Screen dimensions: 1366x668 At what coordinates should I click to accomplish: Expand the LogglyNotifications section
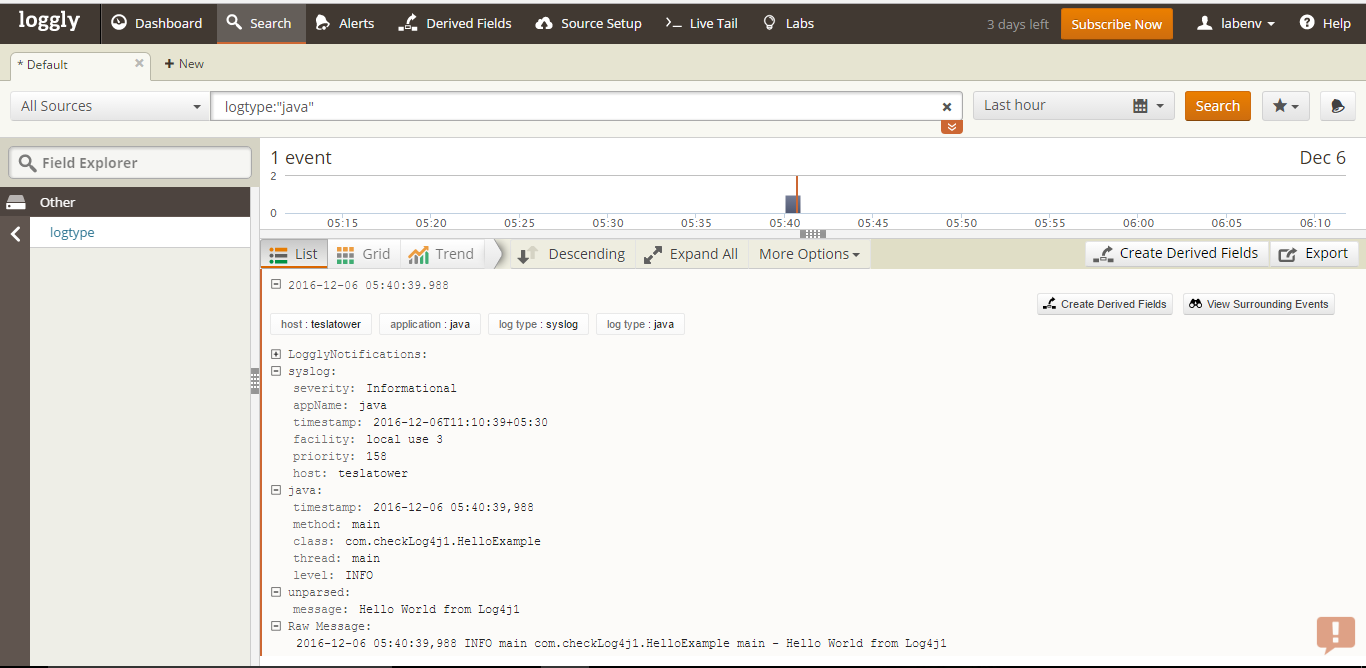[276, 354]
